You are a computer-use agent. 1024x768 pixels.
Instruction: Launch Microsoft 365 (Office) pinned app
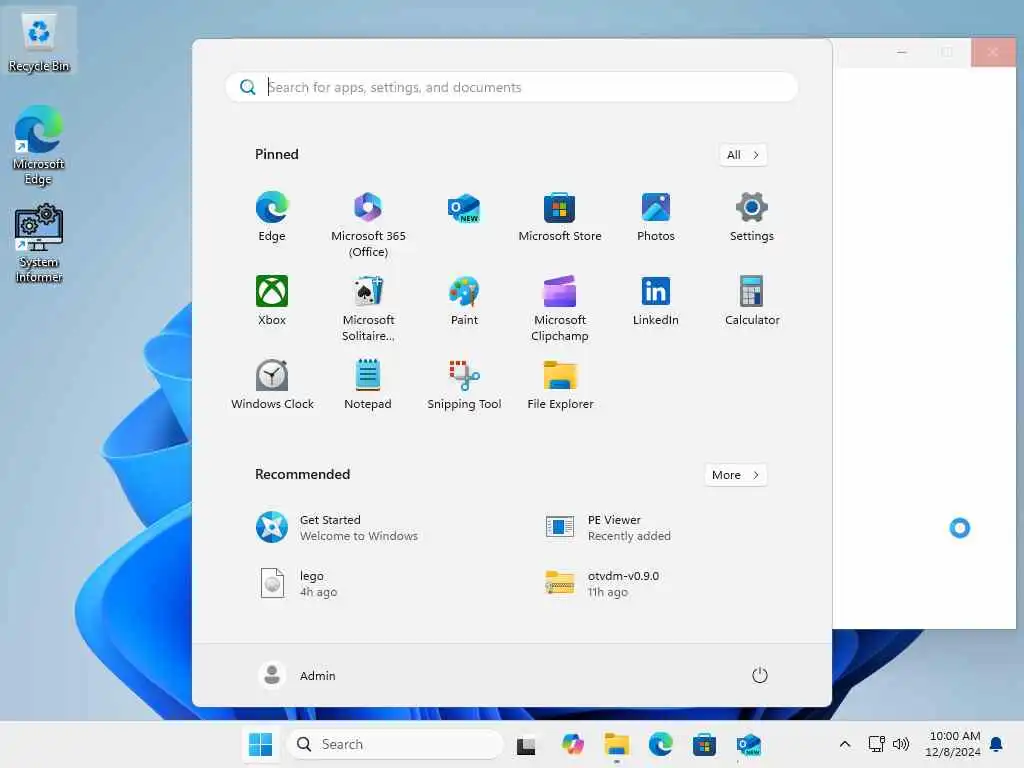(x=368, y=225)
